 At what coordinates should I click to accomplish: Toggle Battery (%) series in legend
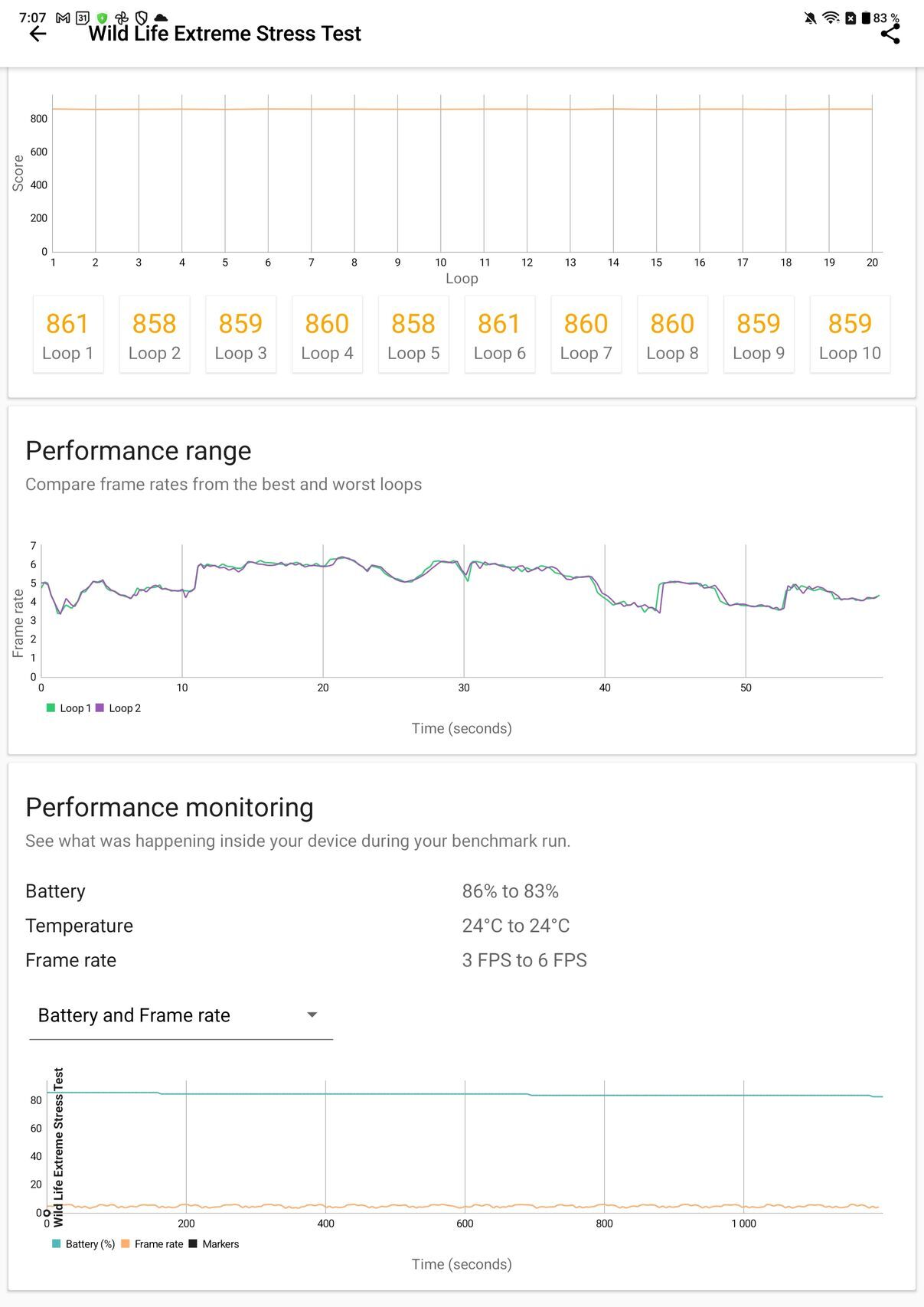coord(83,1244)
